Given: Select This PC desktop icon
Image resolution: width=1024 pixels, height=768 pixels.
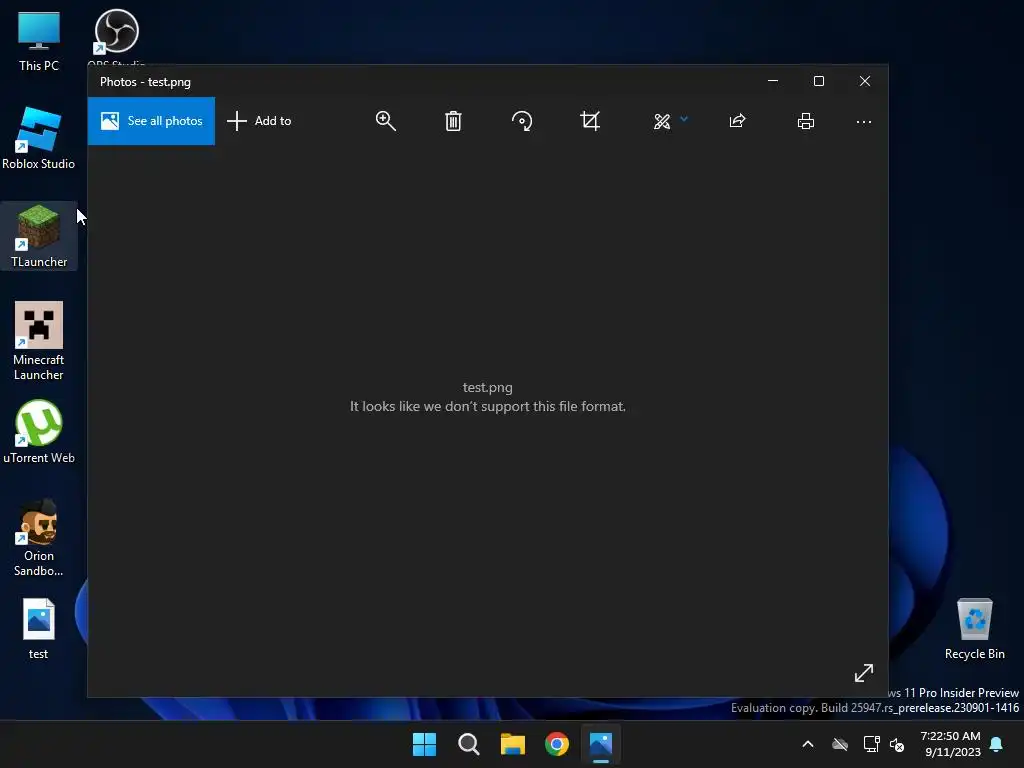Looking at the screenshot, I should click(x=39, y=40).
